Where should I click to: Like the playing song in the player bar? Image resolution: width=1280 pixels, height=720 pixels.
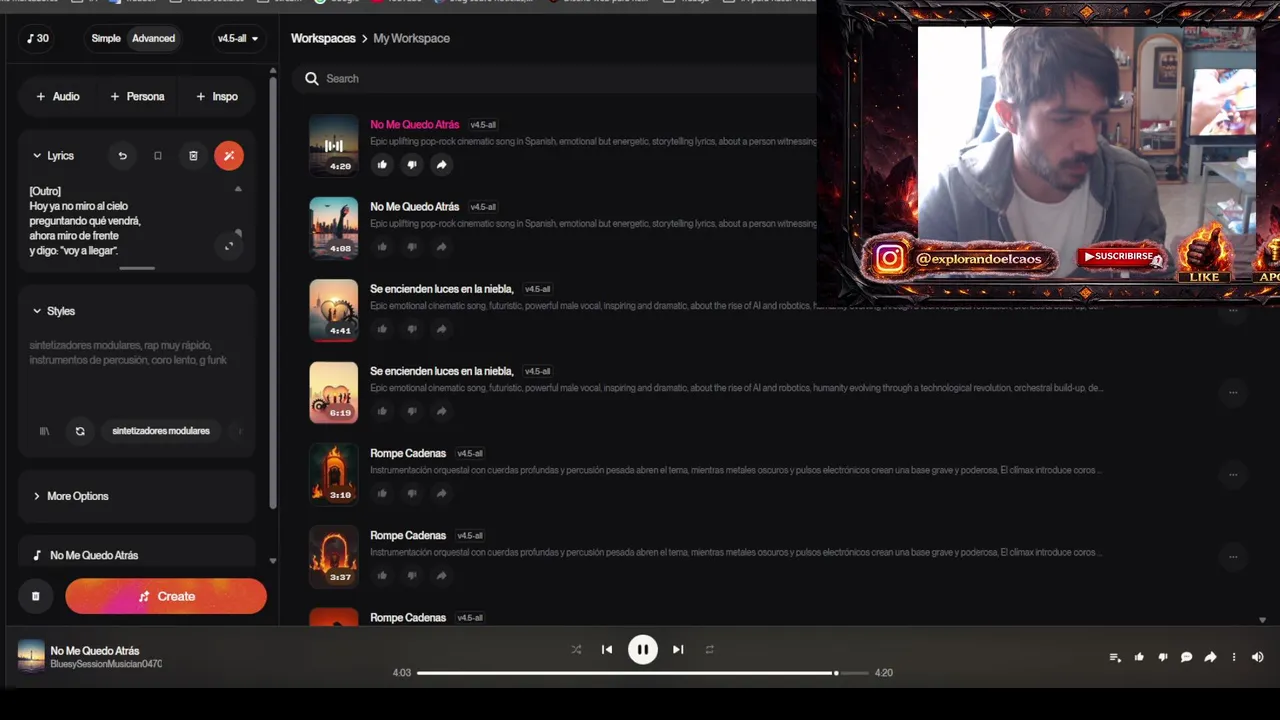(x=1139, y=657)
